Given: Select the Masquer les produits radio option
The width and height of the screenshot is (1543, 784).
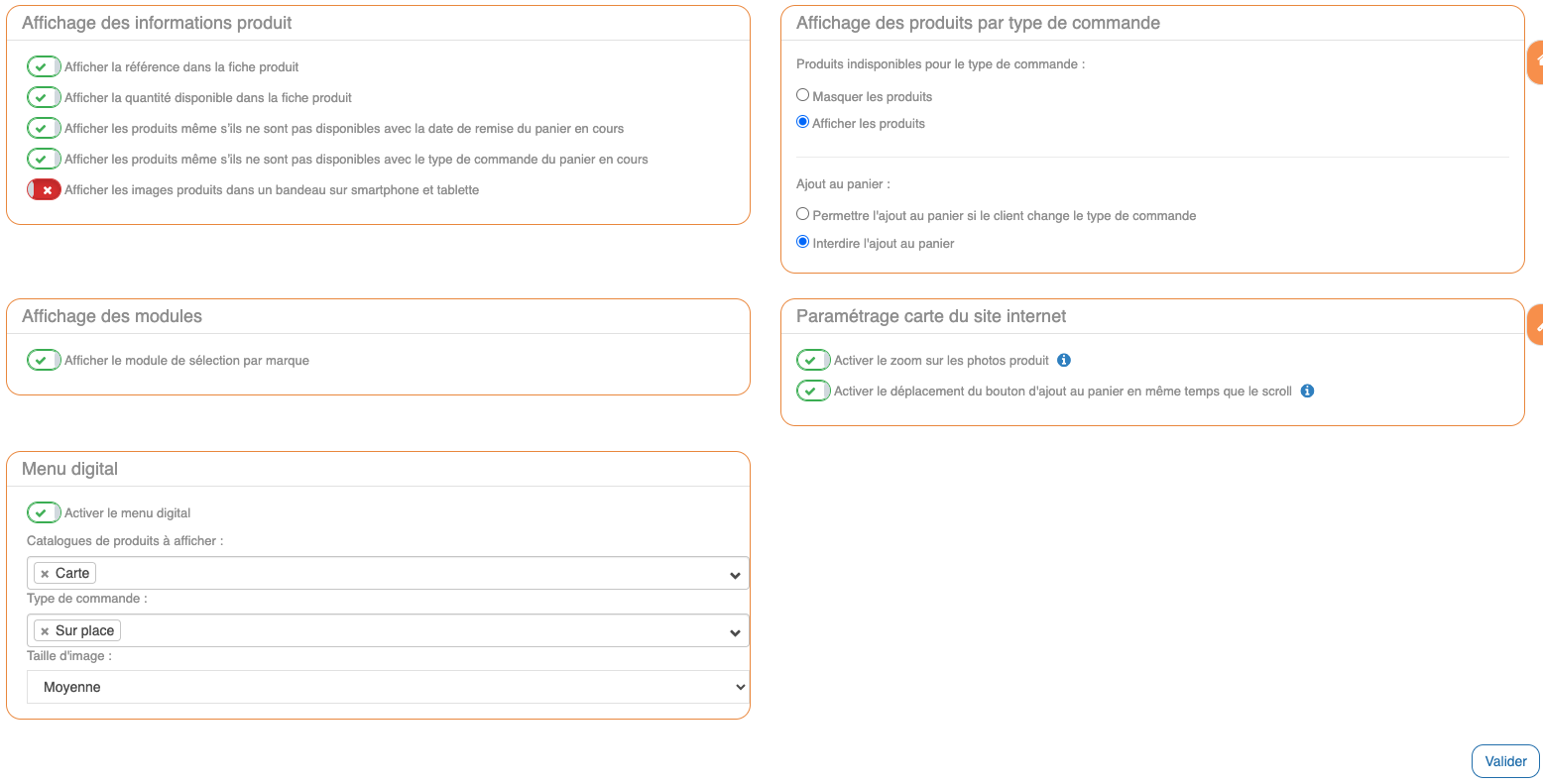Looking at the screenshot, I should pos(803,96).
